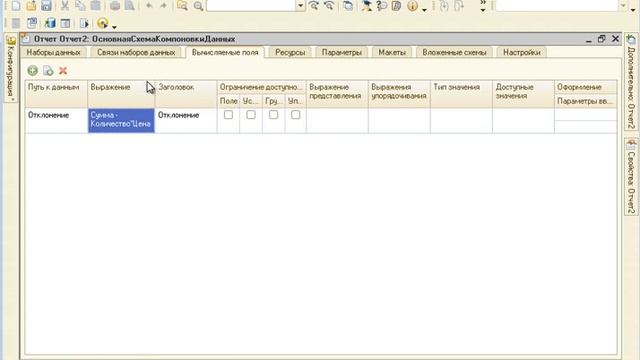Select the Вычисляемые поля tab
This screenshot has width=640, height=360.
pyautogui.click(x=225, y=52)
